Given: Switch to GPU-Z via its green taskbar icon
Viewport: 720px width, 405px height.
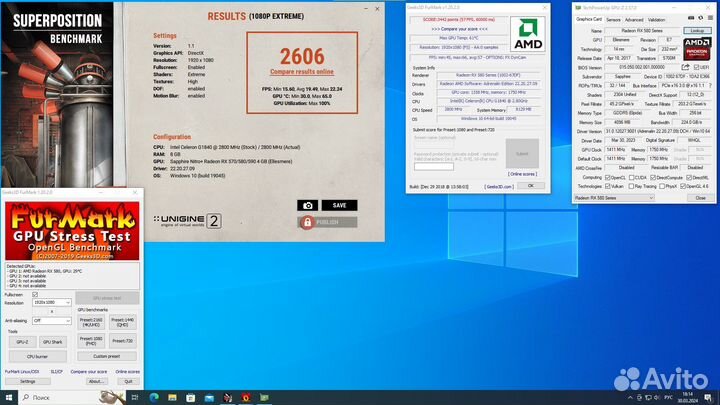Looking at the screenshot, I should [264, 397].
